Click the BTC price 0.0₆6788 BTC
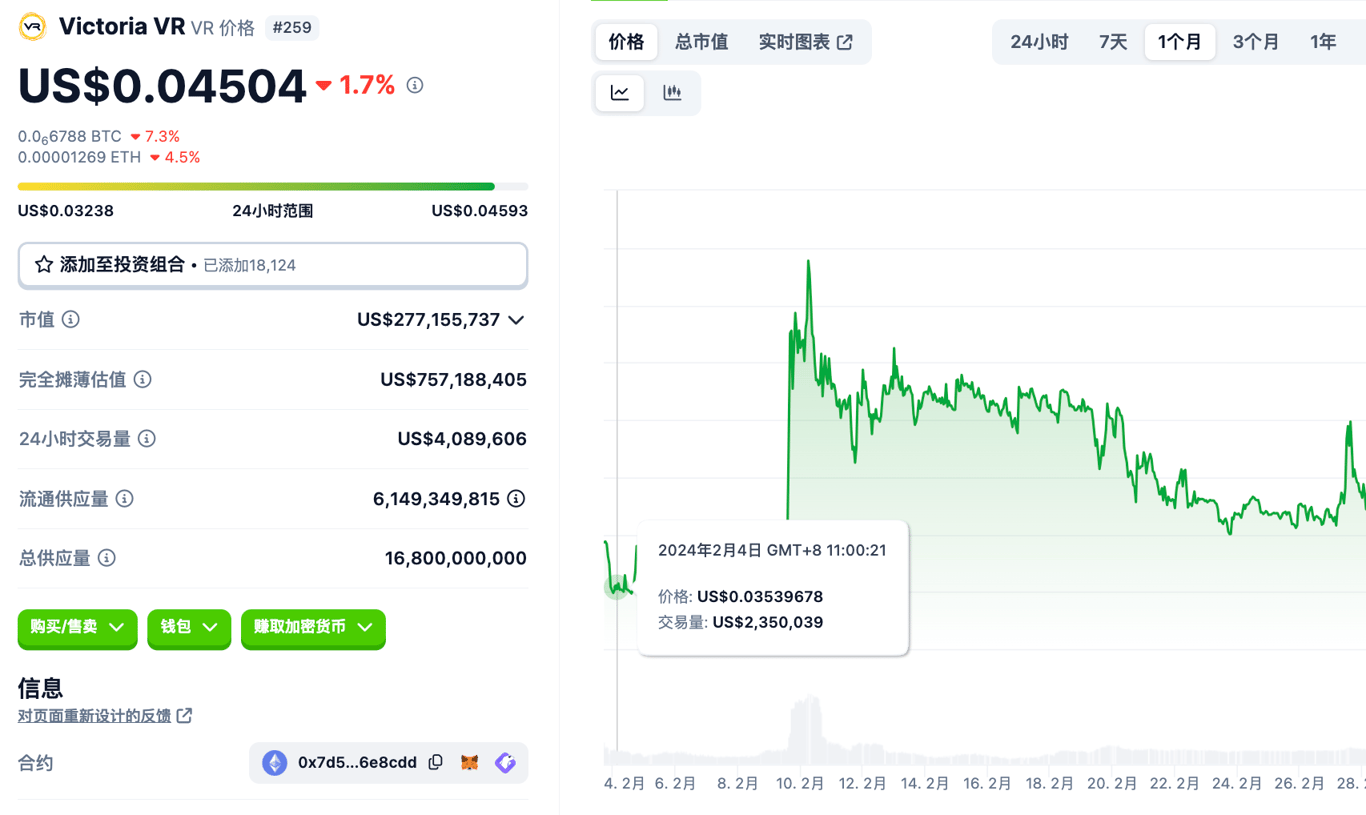Image resolution: width=1366 pixels, height=815 pixels. click(70, 137)
